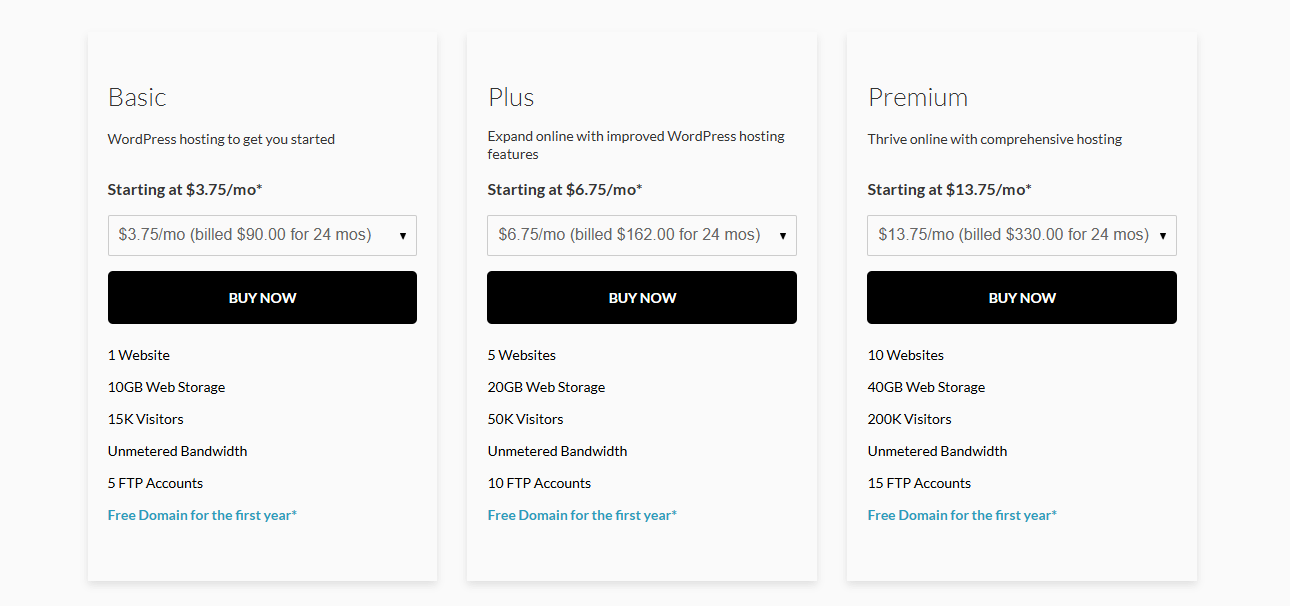Screen dimensions: 1290x606
Task: Follow Plus plan's Free Domain link
Action: pyautogui.click(x=582, y=515)
